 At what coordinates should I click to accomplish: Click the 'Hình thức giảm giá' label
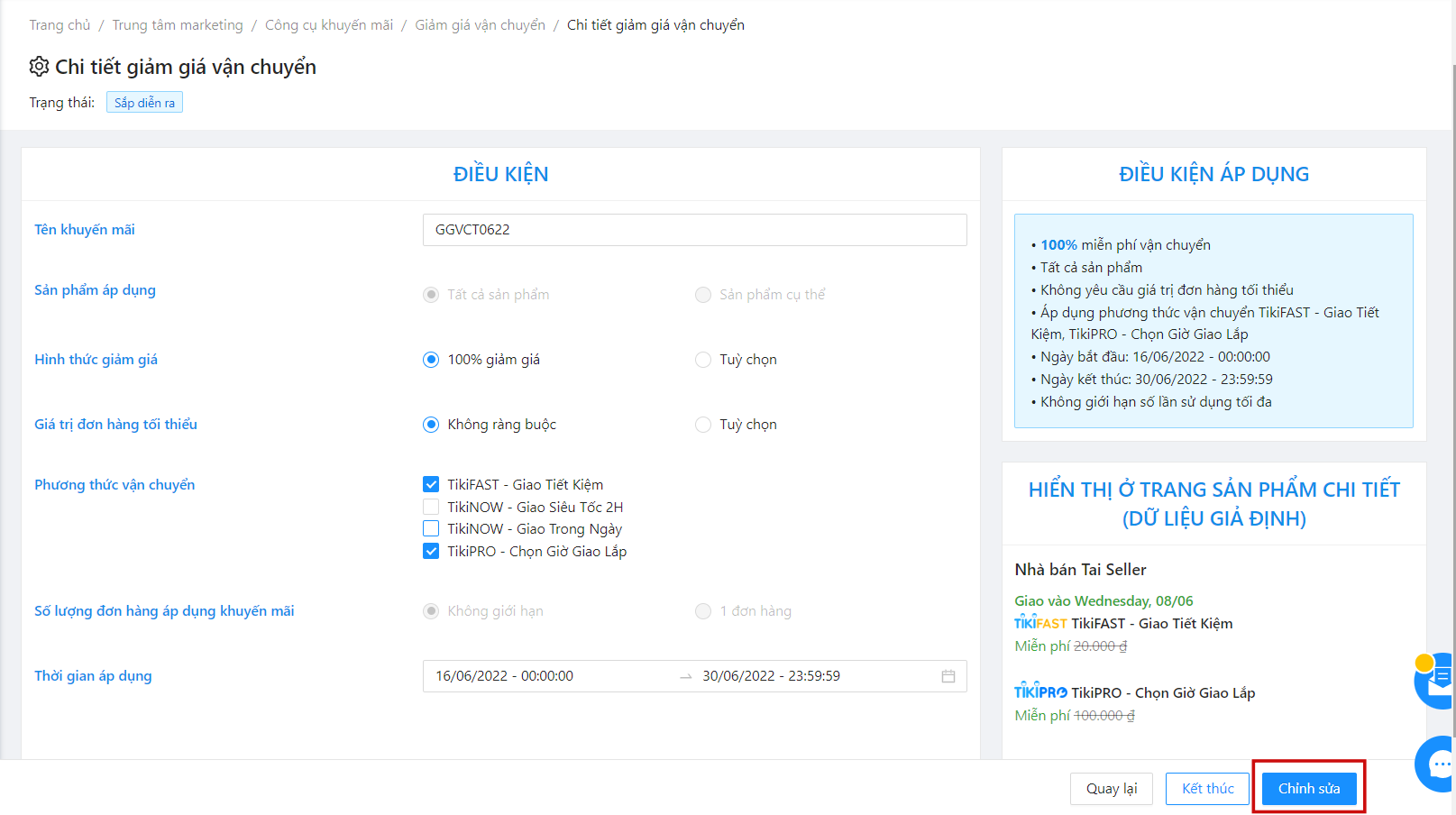96,360
